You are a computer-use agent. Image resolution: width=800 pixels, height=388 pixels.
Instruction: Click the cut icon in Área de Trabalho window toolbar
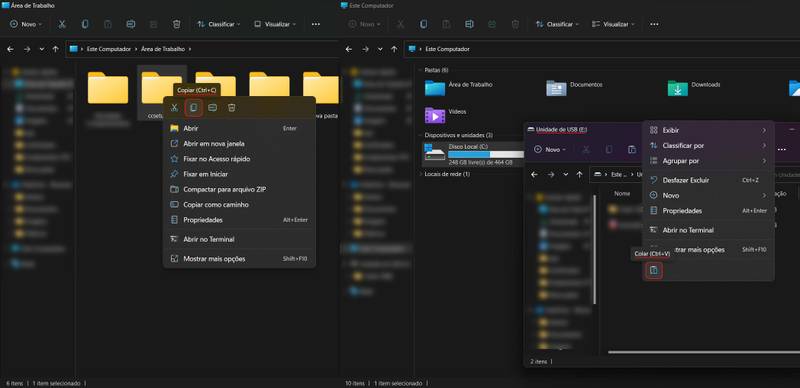pos(62,24)
